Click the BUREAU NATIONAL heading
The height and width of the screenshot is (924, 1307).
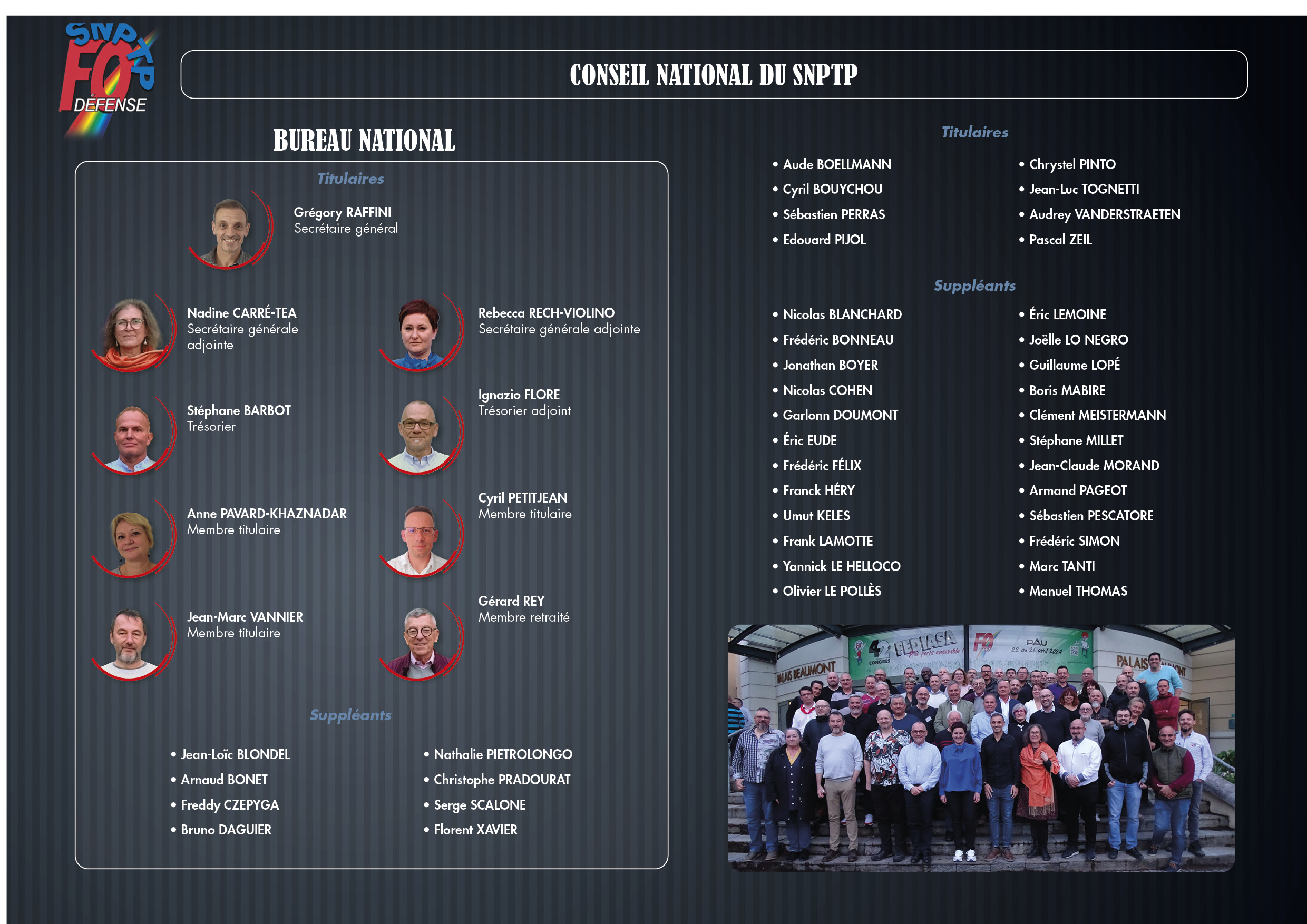tap(364, 141)
